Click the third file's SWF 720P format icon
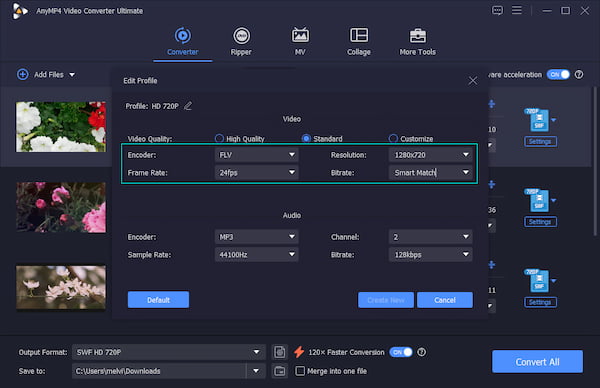600x388 pixels. coord(538,280)
